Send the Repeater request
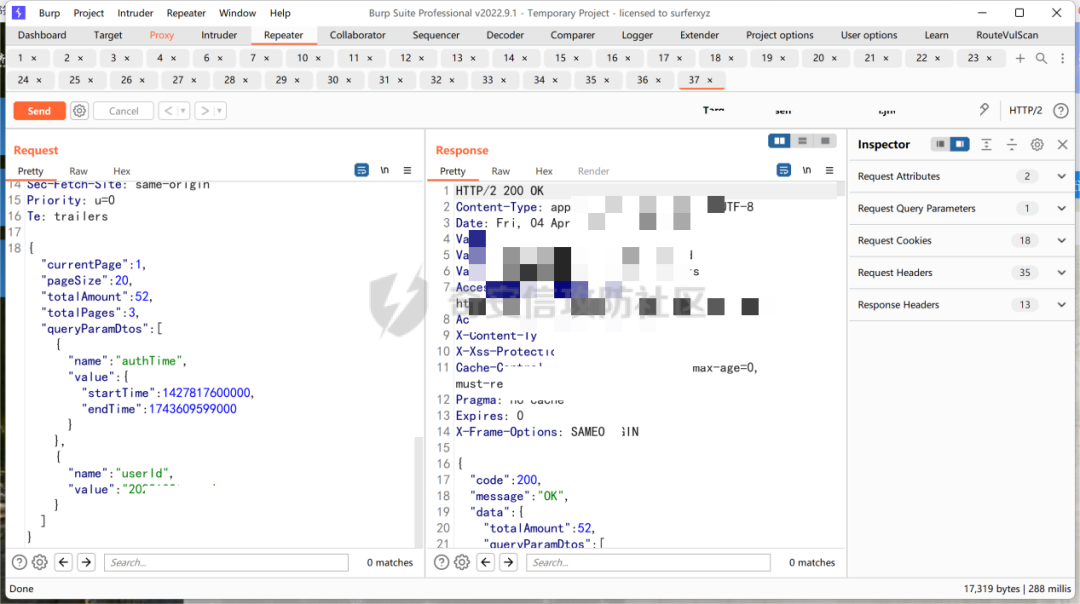1080x604 pixels. pyautogui.click(x=39, y=111)
